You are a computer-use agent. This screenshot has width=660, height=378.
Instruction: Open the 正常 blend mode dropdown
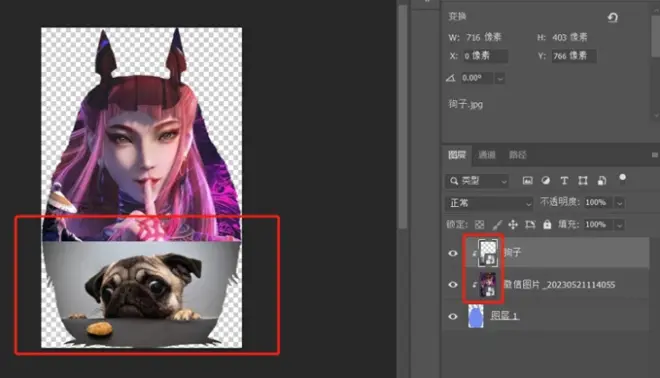coord(489,203)
